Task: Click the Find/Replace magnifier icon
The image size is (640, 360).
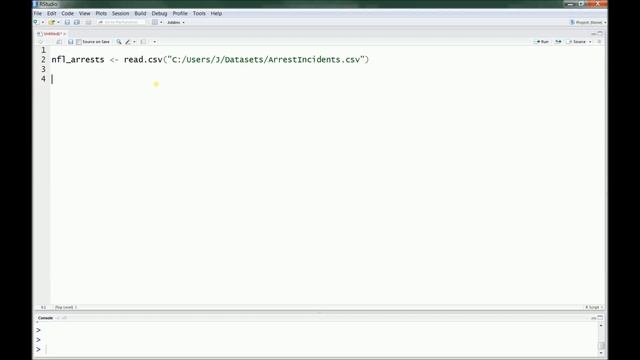Action: pos(119,42)
